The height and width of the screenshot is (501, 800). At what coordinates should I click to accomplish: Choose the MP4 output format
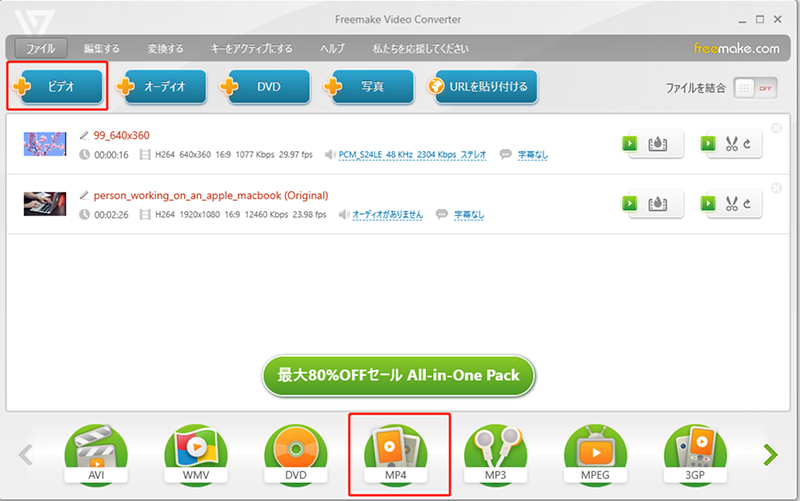click(x=396, y=455)
